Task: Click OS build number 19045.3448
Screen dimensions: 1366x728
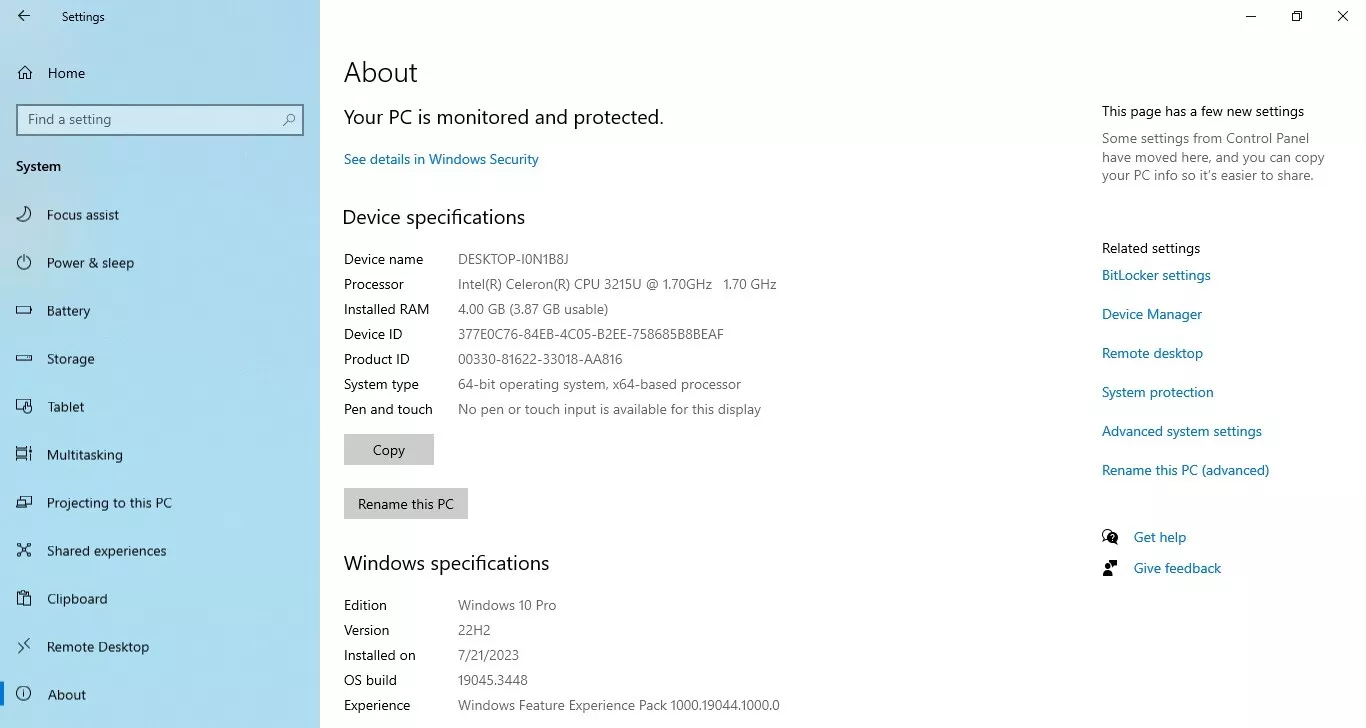Action: point(493,680)
